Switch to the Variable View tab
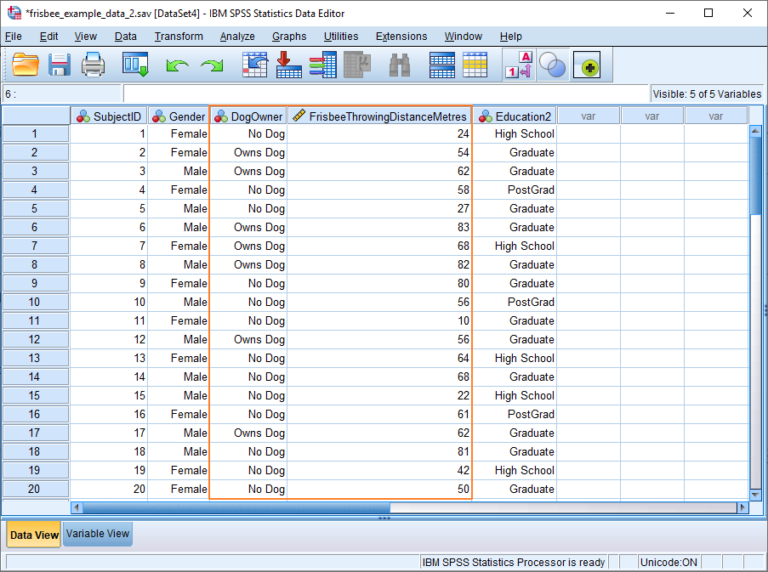The image size is (768, 572). (97, 533)
